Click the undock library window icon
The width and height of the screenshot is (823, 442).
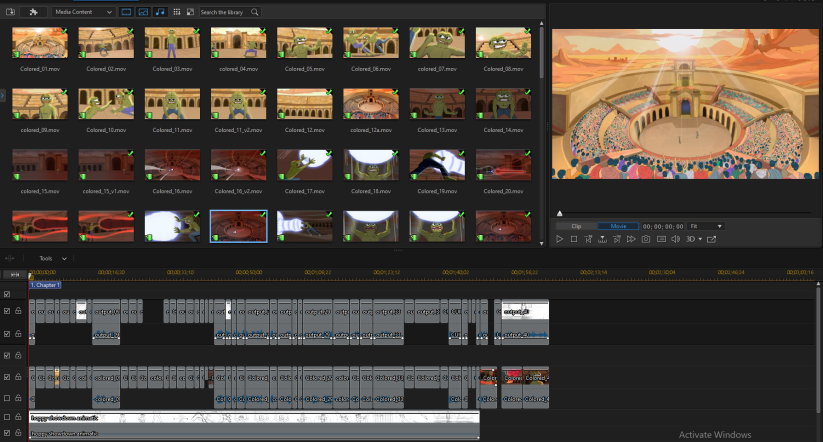point(190,12)
